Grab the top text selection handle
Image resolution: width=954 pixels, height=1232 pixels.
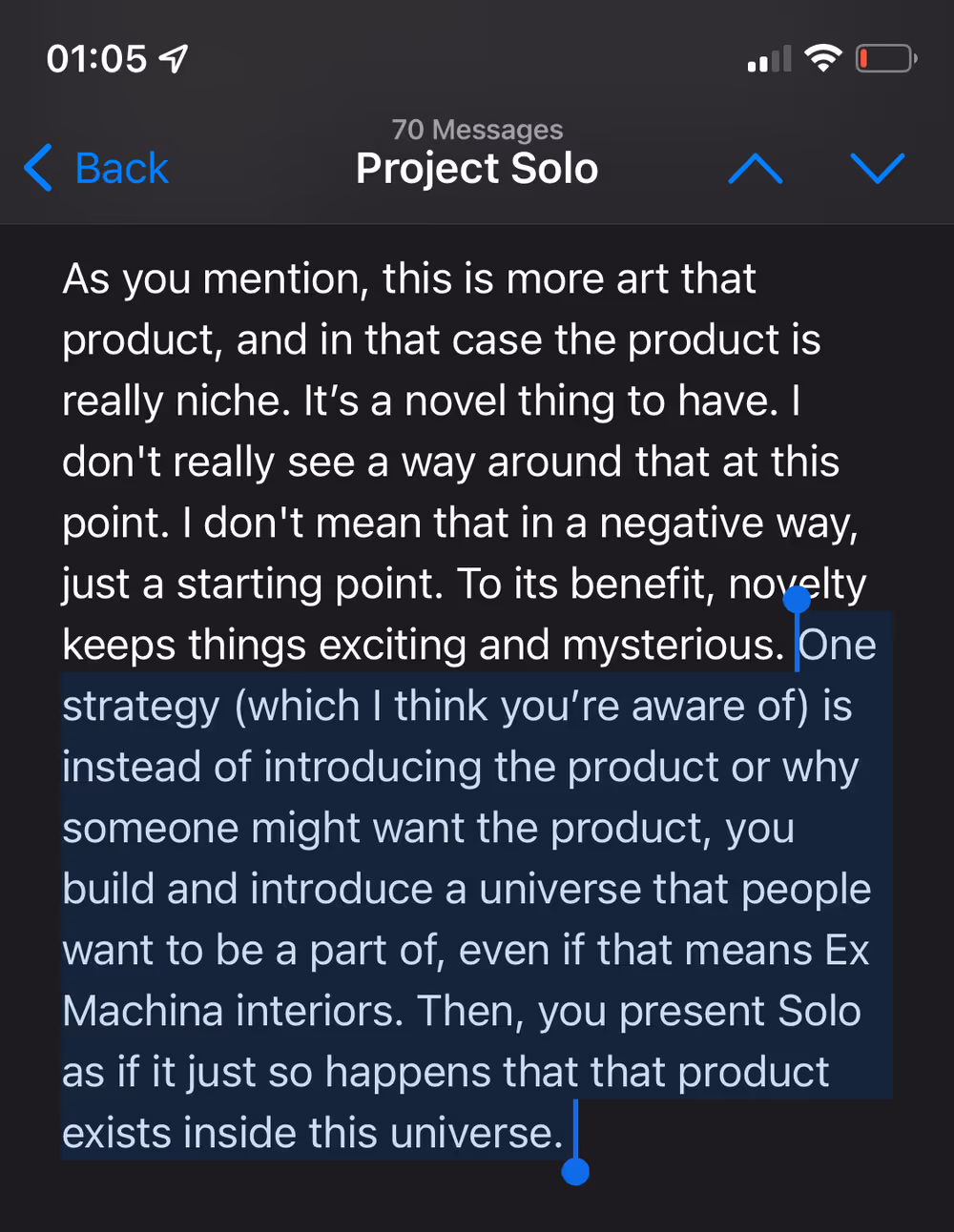[797, 600]
